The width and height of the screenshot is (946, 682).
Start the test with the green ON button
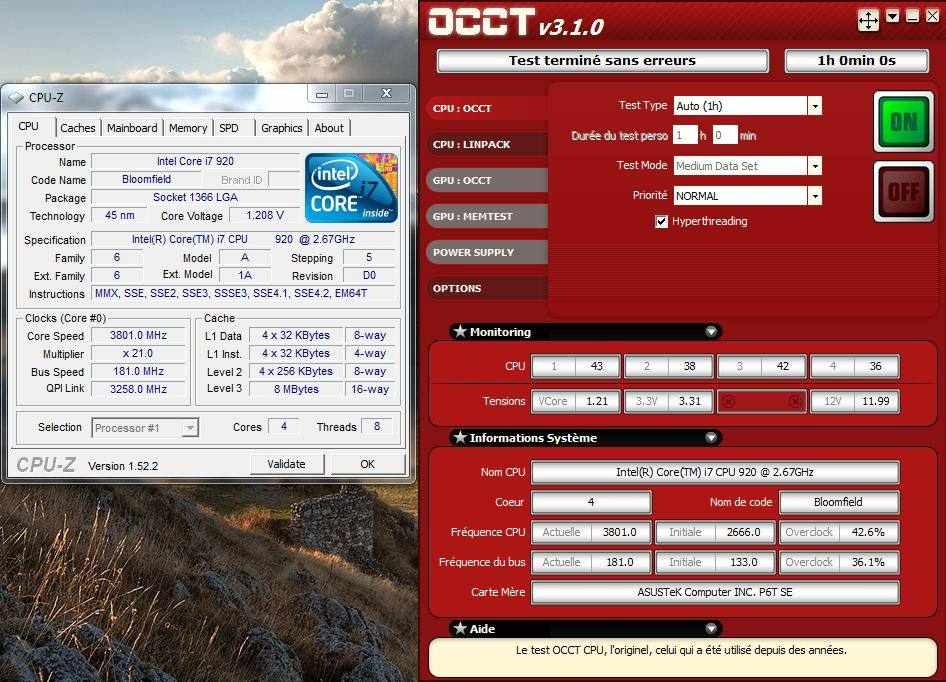(903, 121)
